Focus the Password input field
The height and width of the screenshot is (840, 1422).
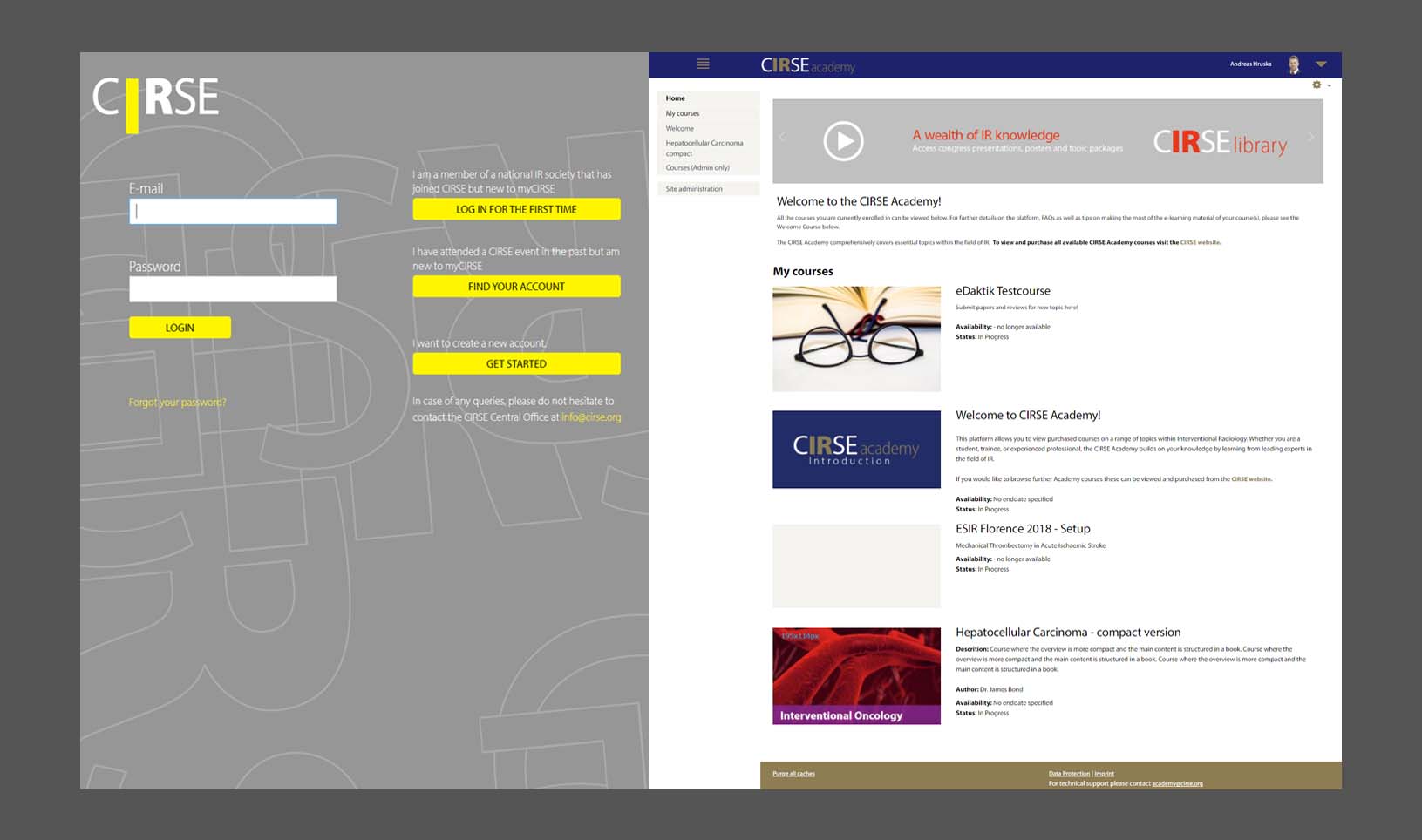coord(233,289)
